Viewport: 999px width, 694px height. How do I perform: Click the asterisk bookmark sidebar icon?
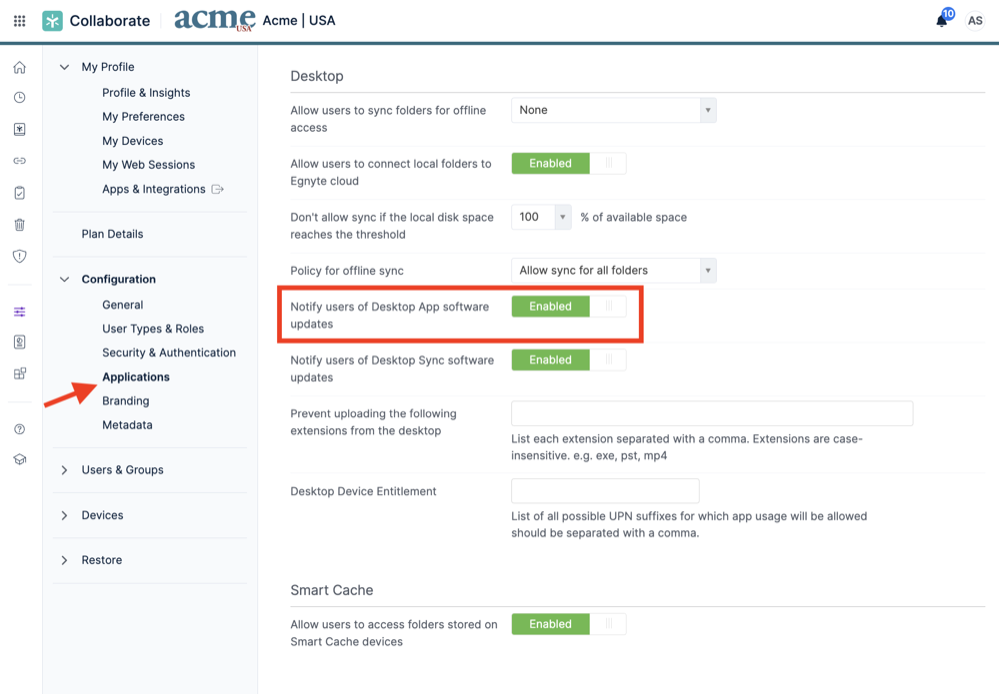click(x=20, y=129)
